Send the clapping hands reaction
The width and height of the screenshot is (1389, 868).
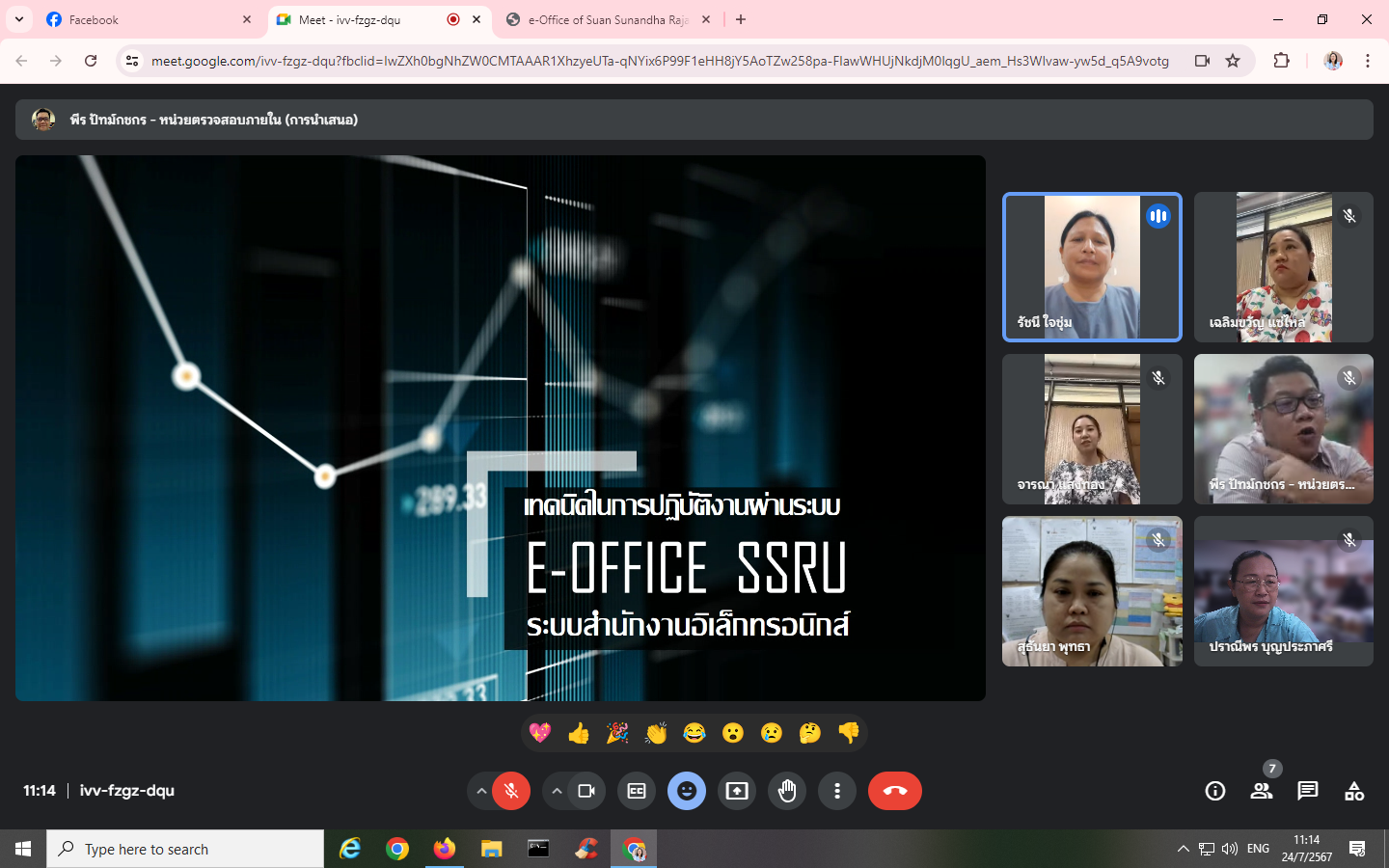coord(656,733)
